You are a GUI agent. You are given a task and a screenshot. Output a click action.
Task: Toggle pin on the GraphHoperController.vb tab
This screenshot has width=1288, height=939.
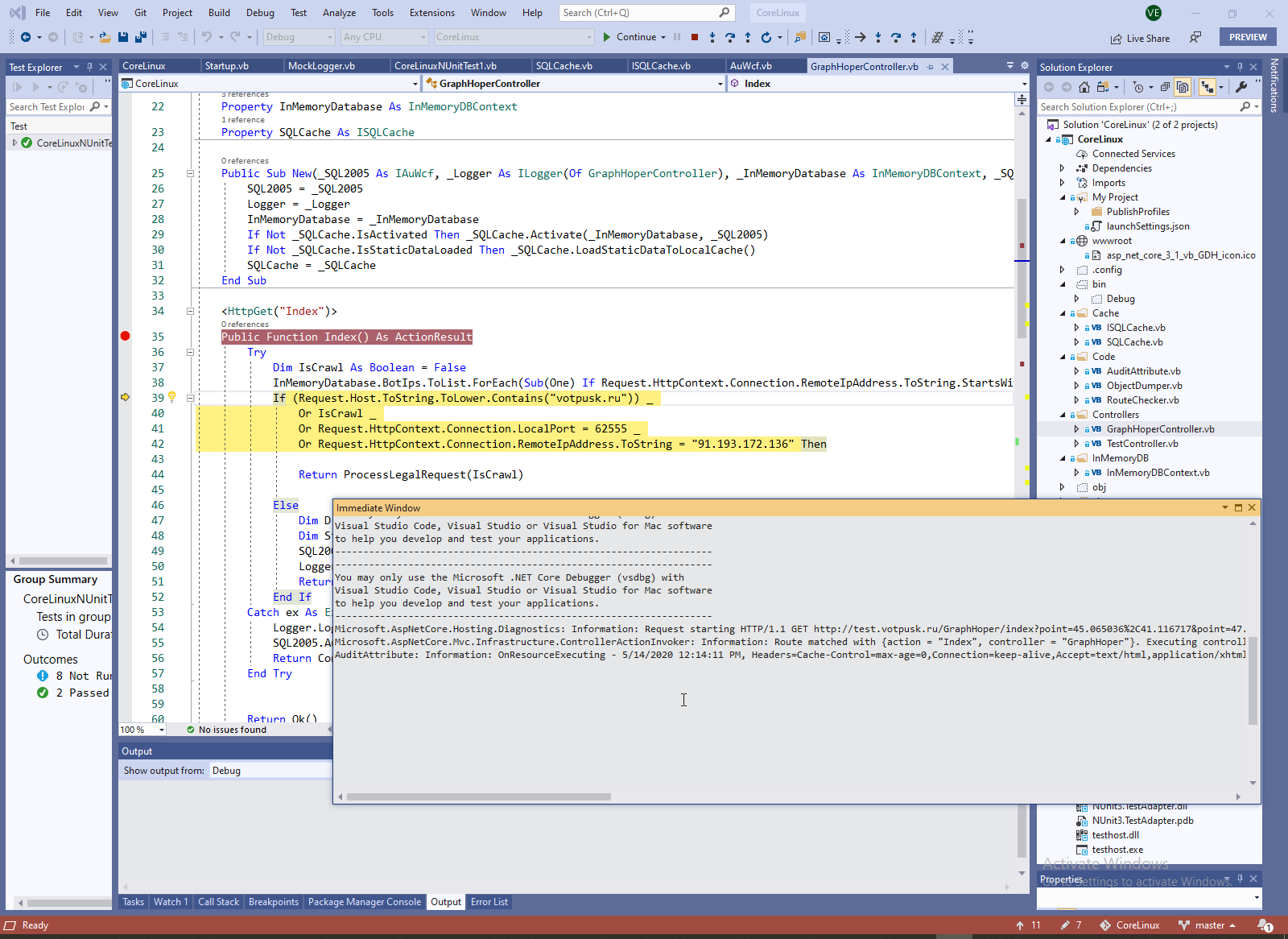(931, 67)
